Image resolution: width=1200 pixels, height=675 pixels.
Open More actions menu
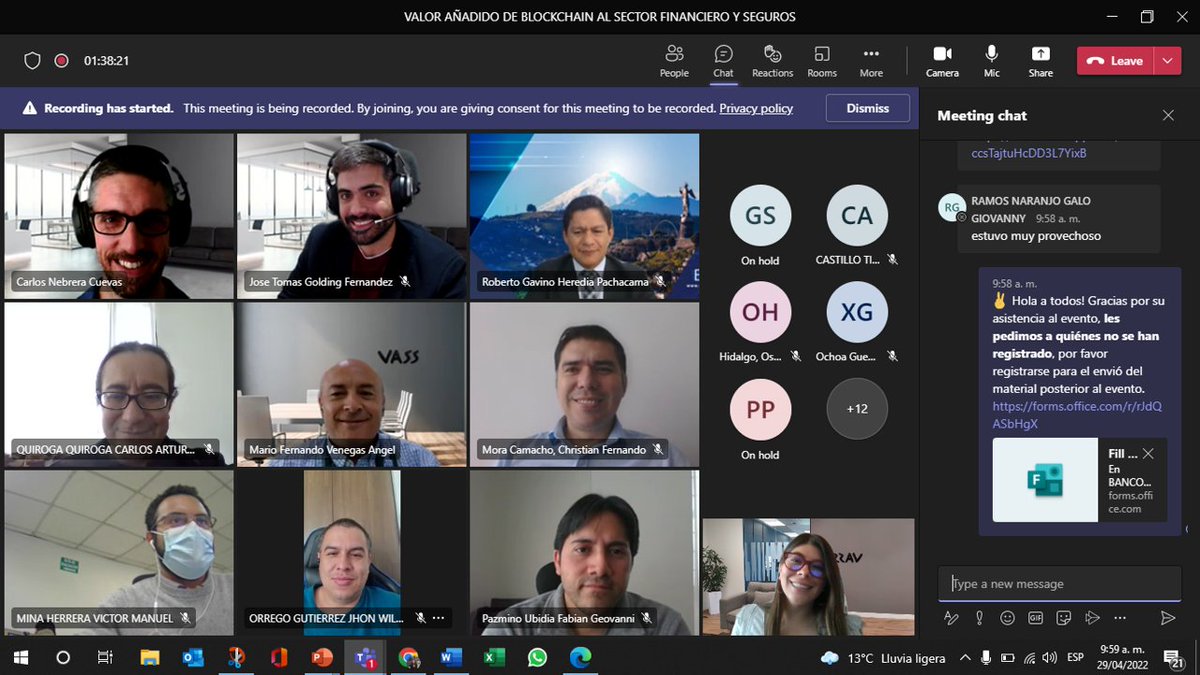(x=871, y=60)
